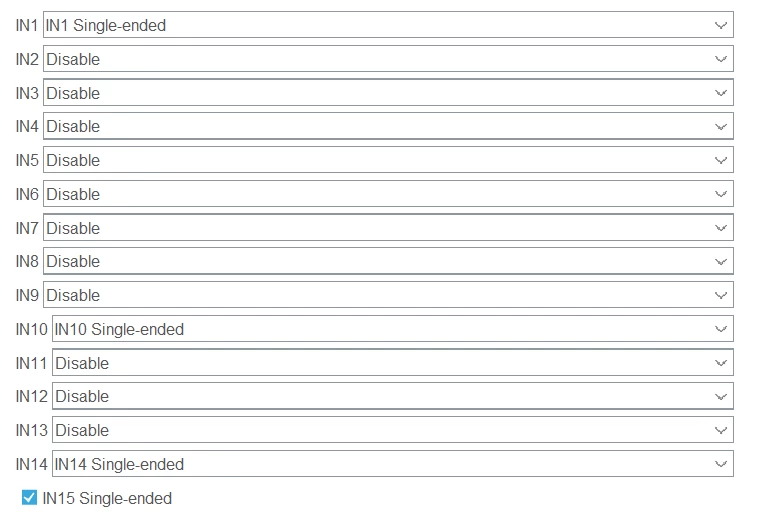Expand the IN2 Disable combo box
The height and width of the screenshot is (515, 762).
pos(388,59)
